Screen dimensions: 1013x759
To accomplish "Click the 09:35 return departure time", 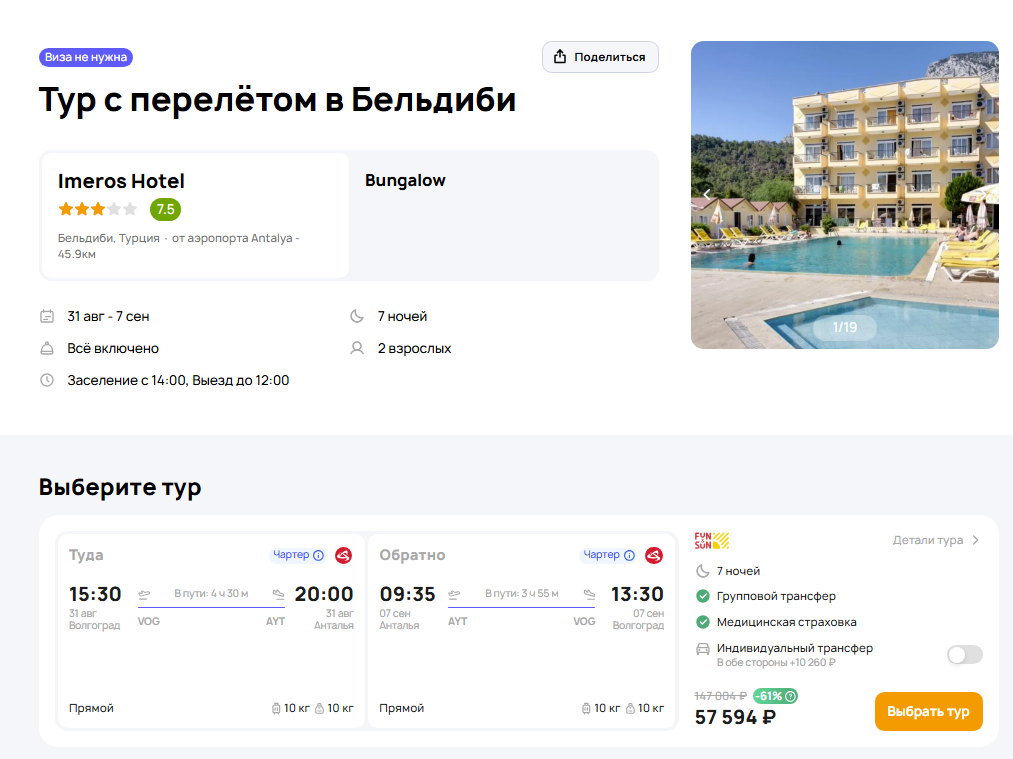I will pos(407,594).
